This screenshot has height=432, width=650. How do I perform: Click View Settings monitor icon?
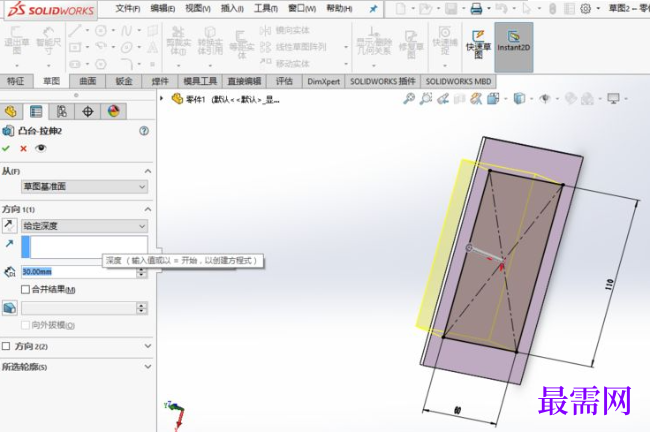click(x=613, y=99)
